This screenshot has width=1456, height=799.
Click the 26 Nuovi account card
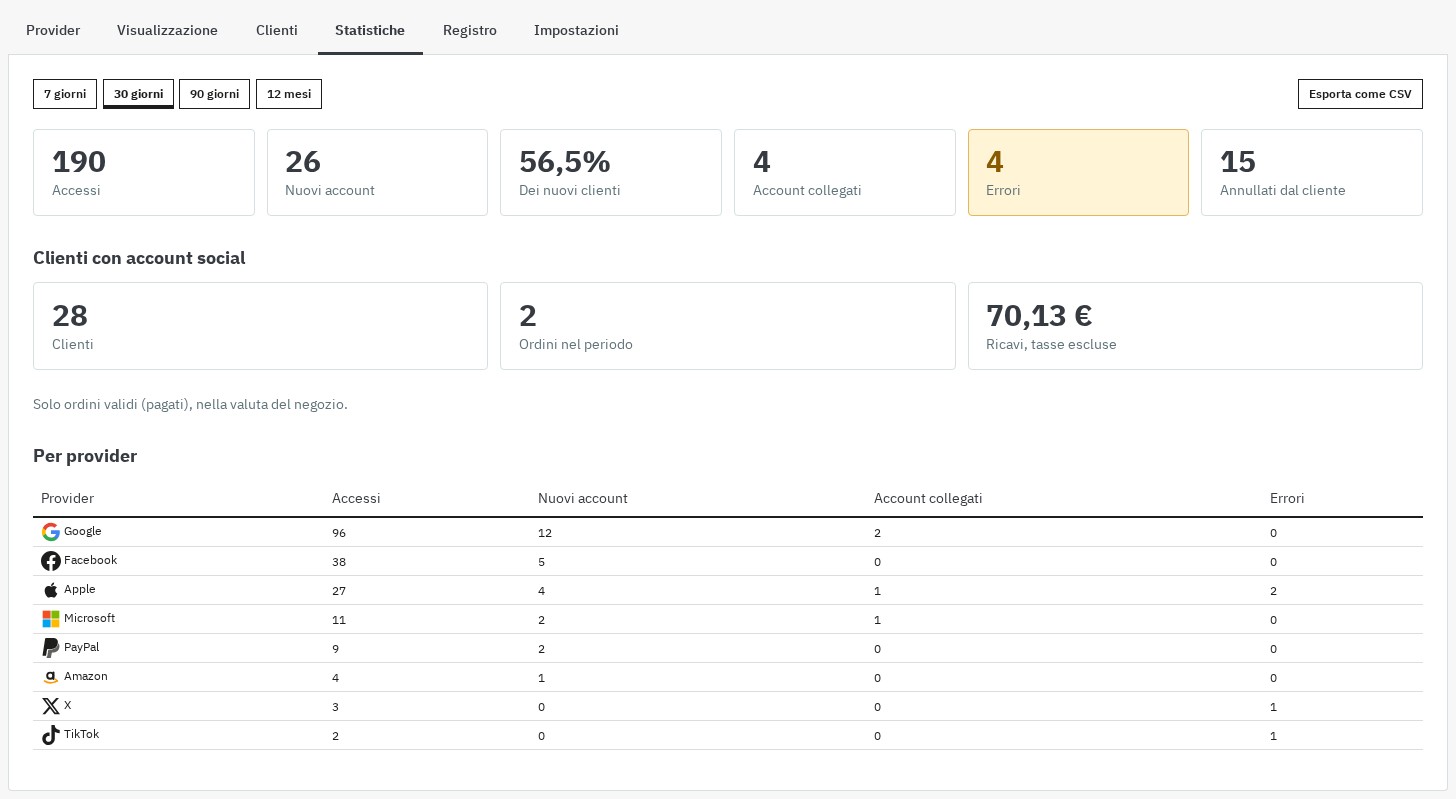(377, 172)
